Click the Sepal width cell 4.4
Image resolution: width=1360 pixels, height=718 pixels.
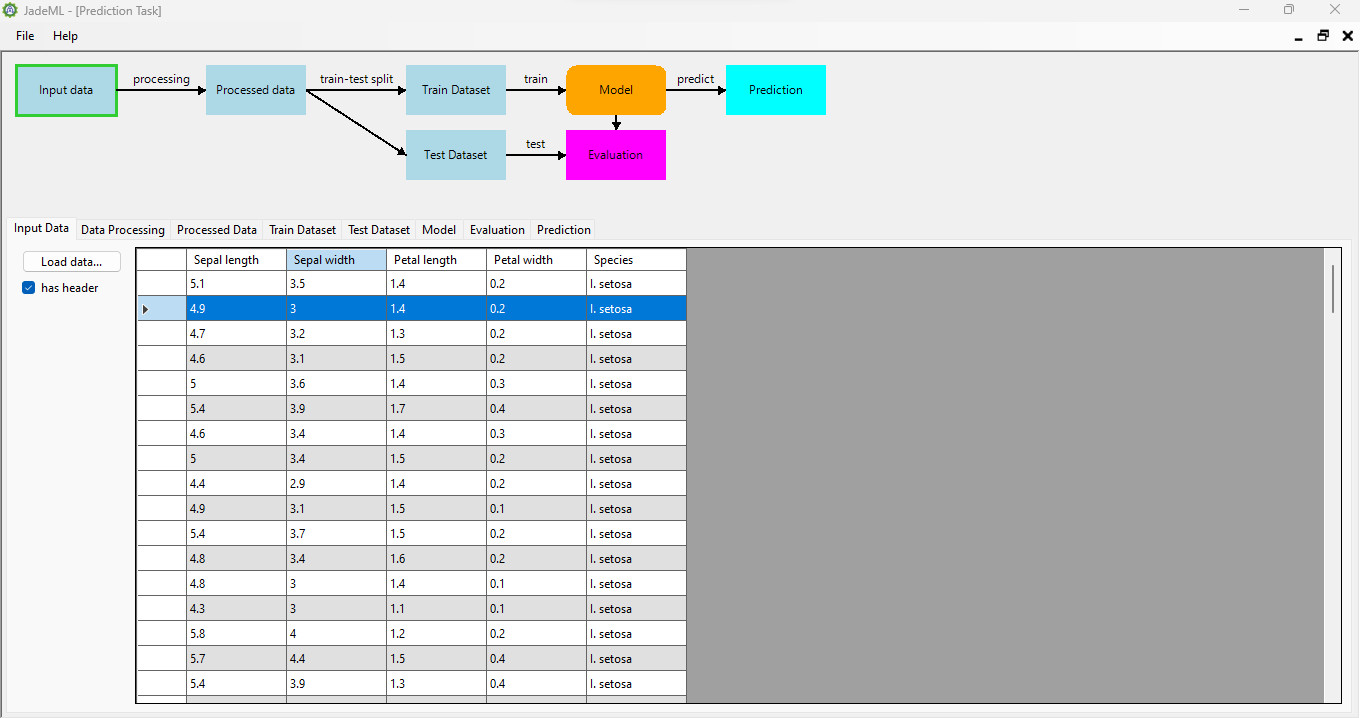[336, 659]
